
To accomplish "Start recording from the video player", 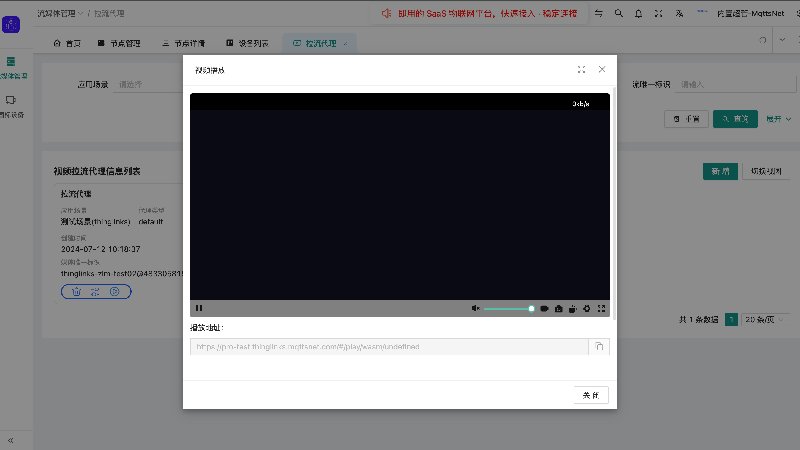I will pyautogui.click(x=544, y=309).
